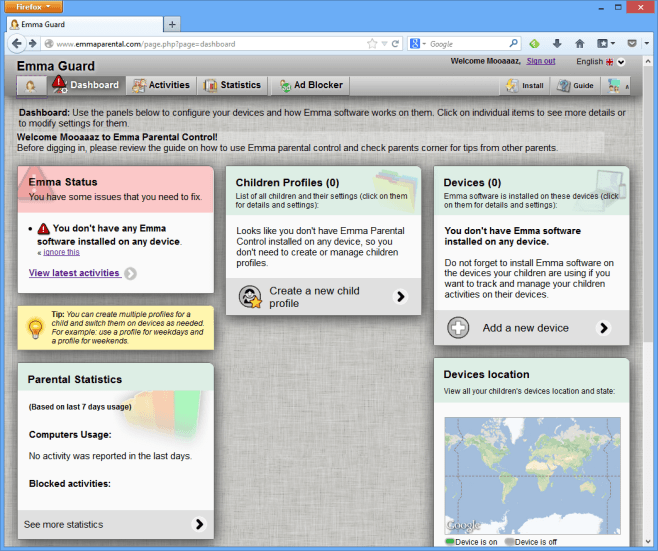658x551 pixels.
Task: Click the child profile star icon
Action: [x=250, y=297]
